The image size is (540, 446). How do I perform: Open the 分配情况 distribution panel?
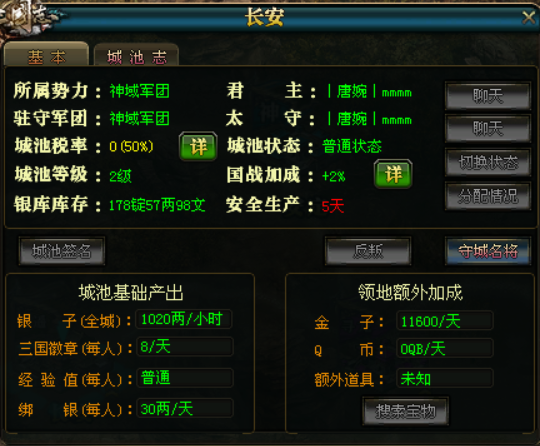[488, 196]
